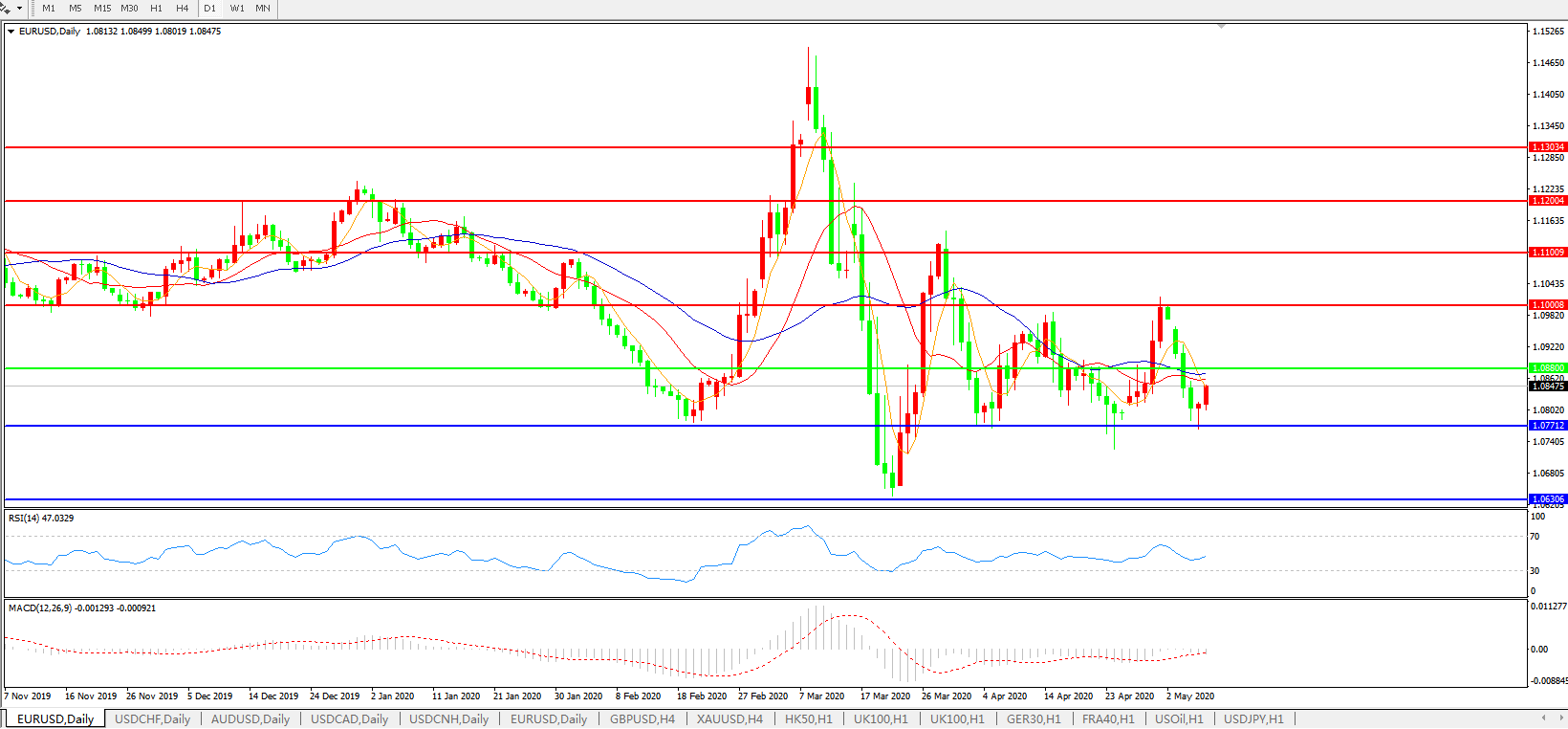The width and height of the screenshot is (1568, 729).
Task: Select the MN monthly timeframe
Action: coord(263,8)
